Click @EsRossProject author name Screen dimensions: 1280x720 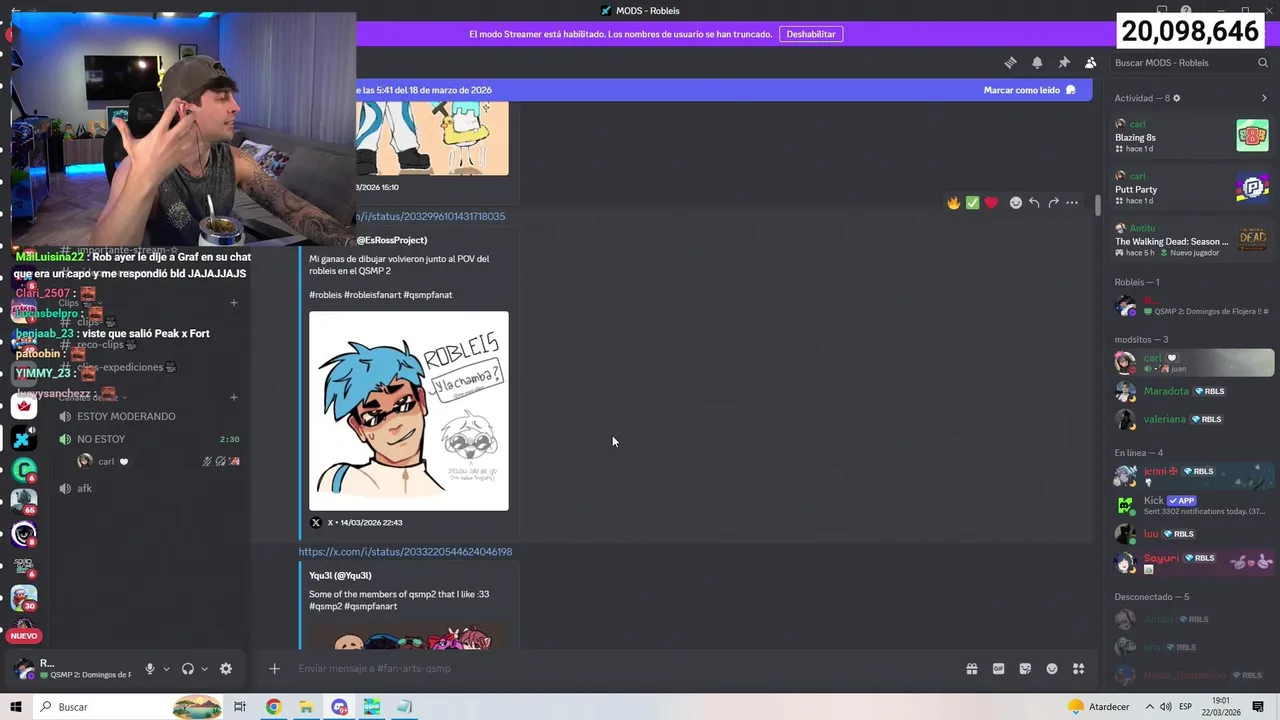click(391, 240)
